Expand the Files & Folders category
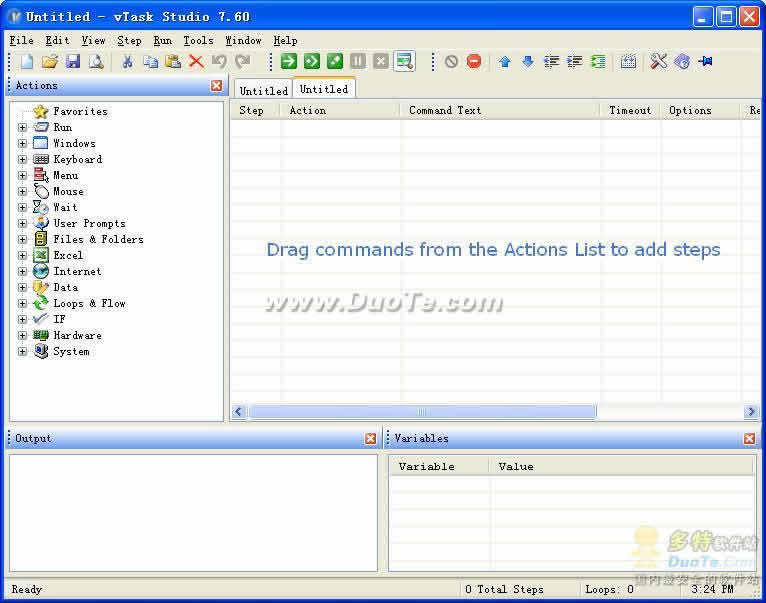Viewport: 766px width, 603px height. point(22,239)
